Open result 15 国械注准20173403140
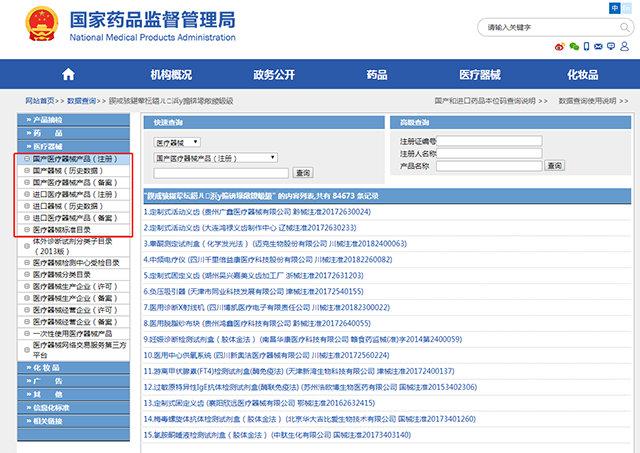Viewport: 640px width, 453px height. [x=277, y=435]
